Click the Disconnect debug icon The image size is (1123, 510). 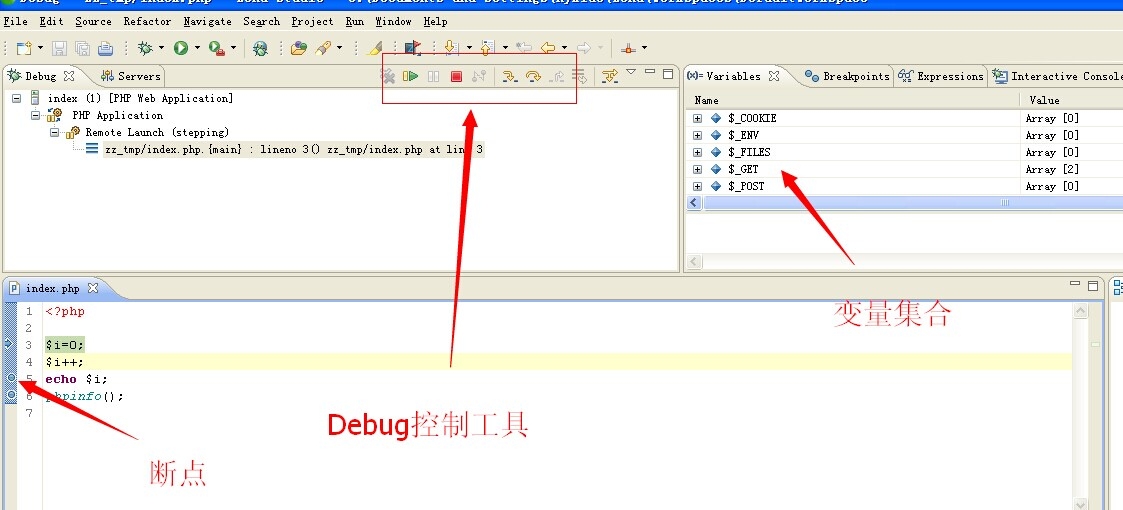click(479, 76)
